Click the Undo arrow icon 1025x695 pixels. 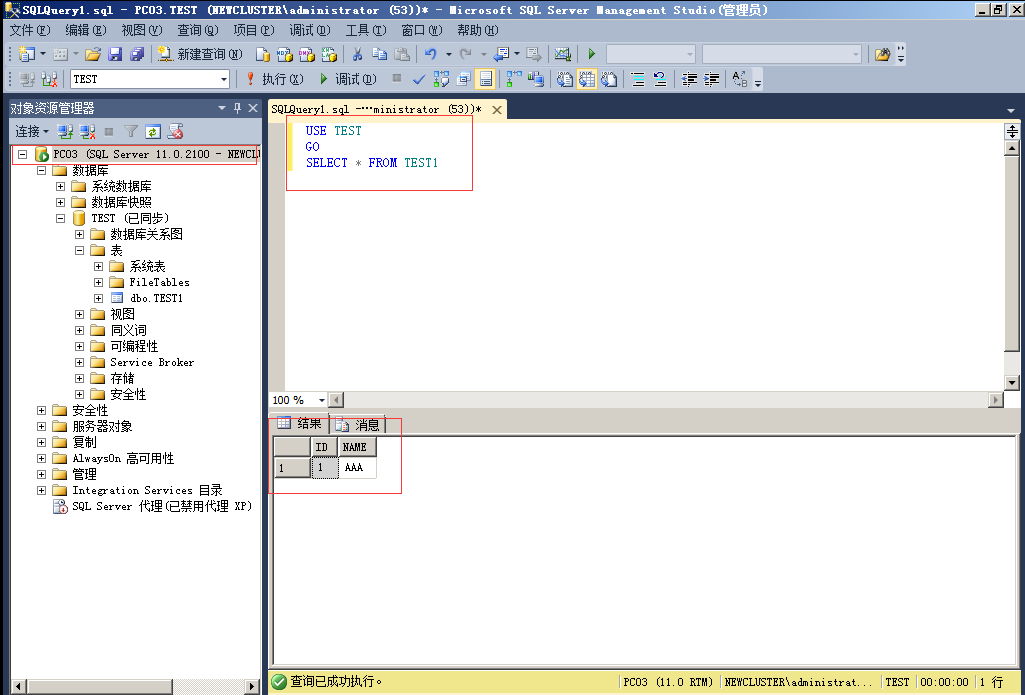coord(430,54)
